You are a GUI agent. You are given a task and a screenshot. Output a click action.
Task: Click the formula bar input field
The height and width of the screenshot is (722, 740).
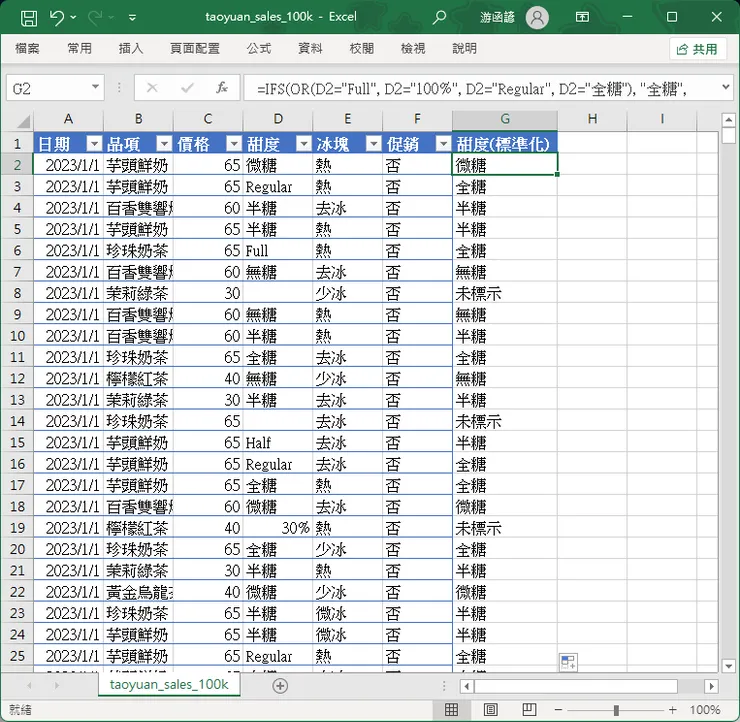click(x=480, y=88)
